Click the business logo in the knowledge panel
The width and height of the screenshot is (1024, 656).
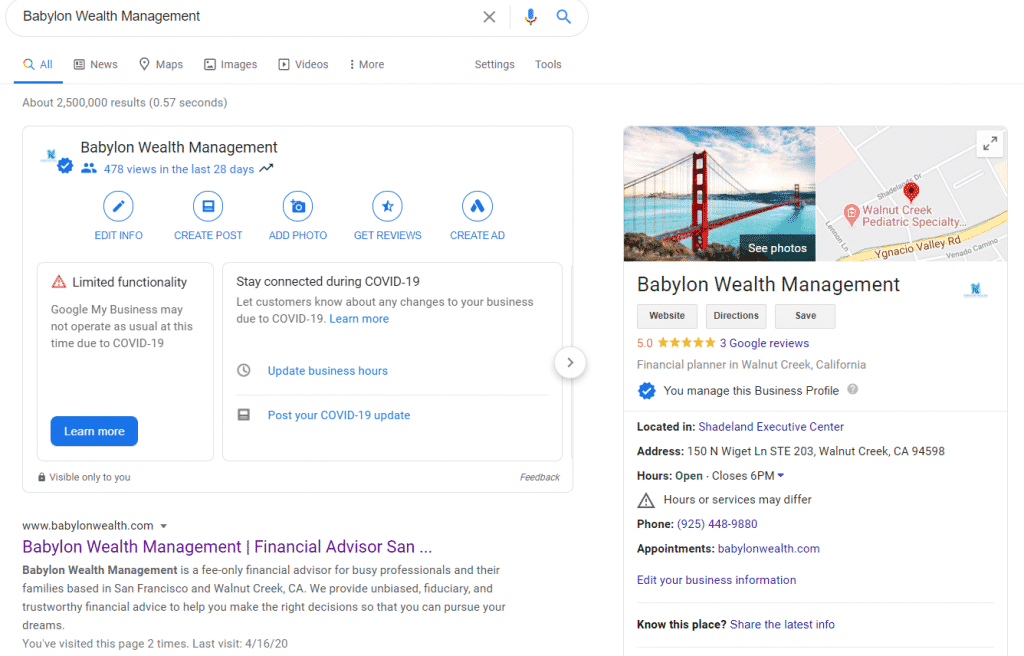(976, 290)
